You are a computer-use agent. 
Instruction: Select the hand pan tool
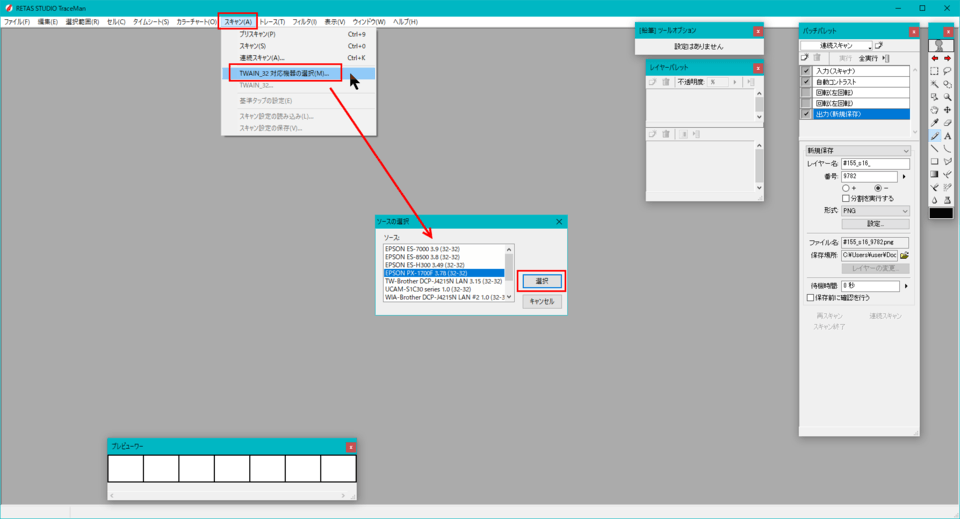click(934, 110)
